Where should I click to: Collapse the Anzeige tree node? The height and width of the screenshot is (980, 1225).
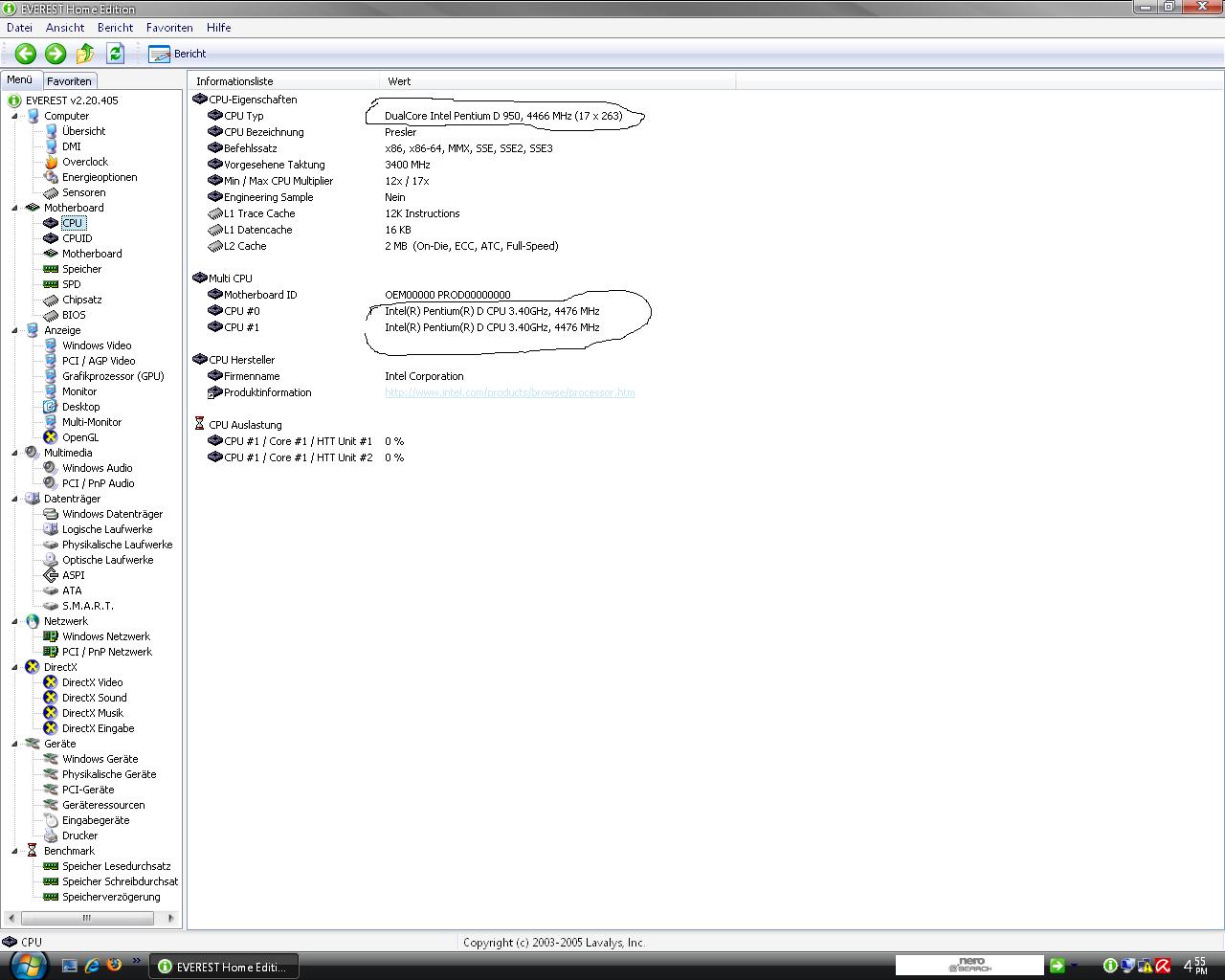click(15, 330)
